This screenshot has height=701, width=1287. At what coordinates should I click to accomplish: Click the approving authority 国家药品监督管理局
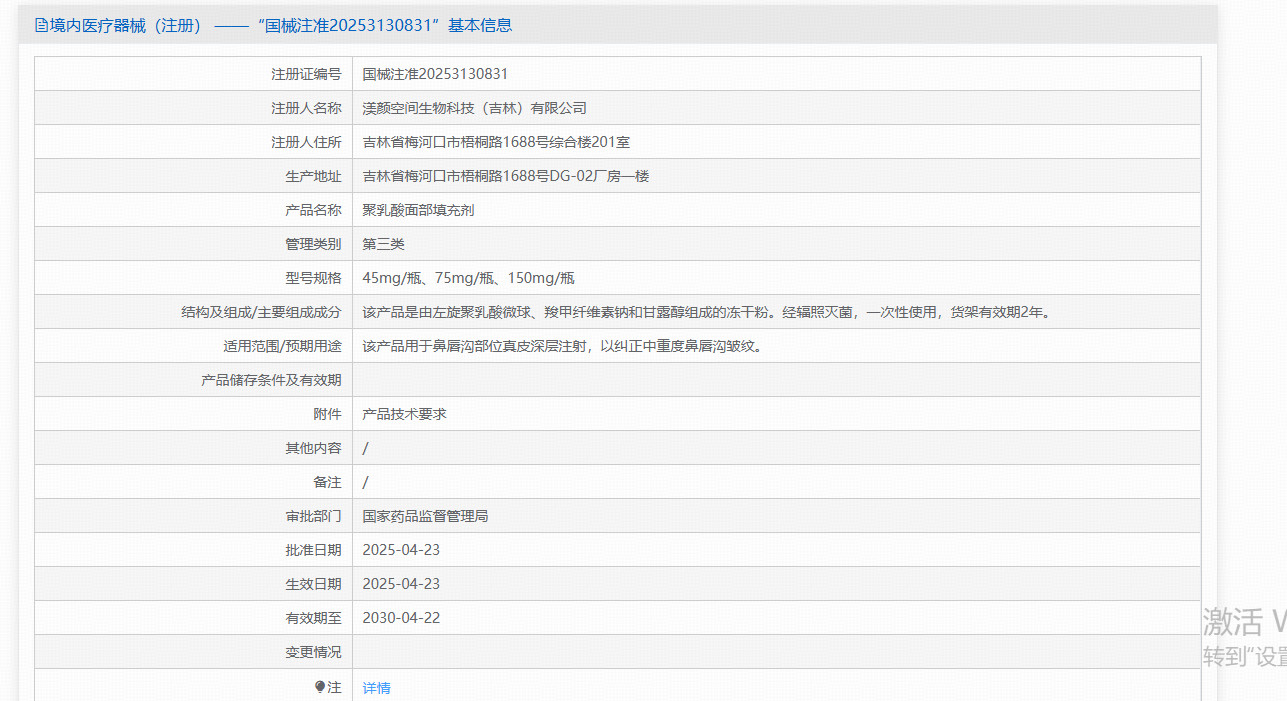point(425,516)
